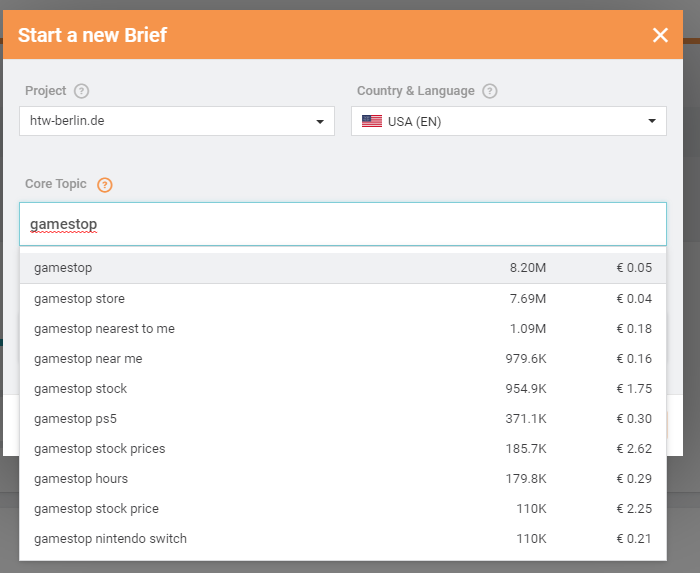Select 'gamestop hours' suggestion
This screenshot has width=700, height=573.
(343, 478)
